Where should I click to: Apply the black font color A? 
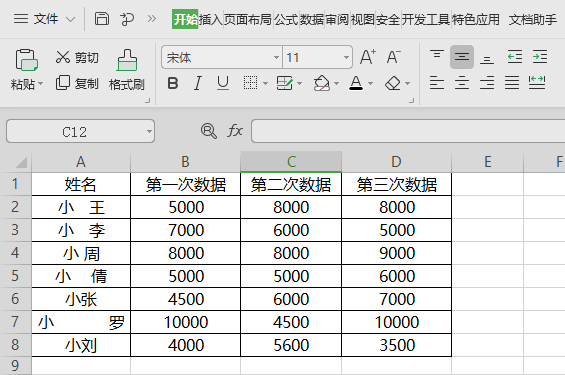click(356, 83)
